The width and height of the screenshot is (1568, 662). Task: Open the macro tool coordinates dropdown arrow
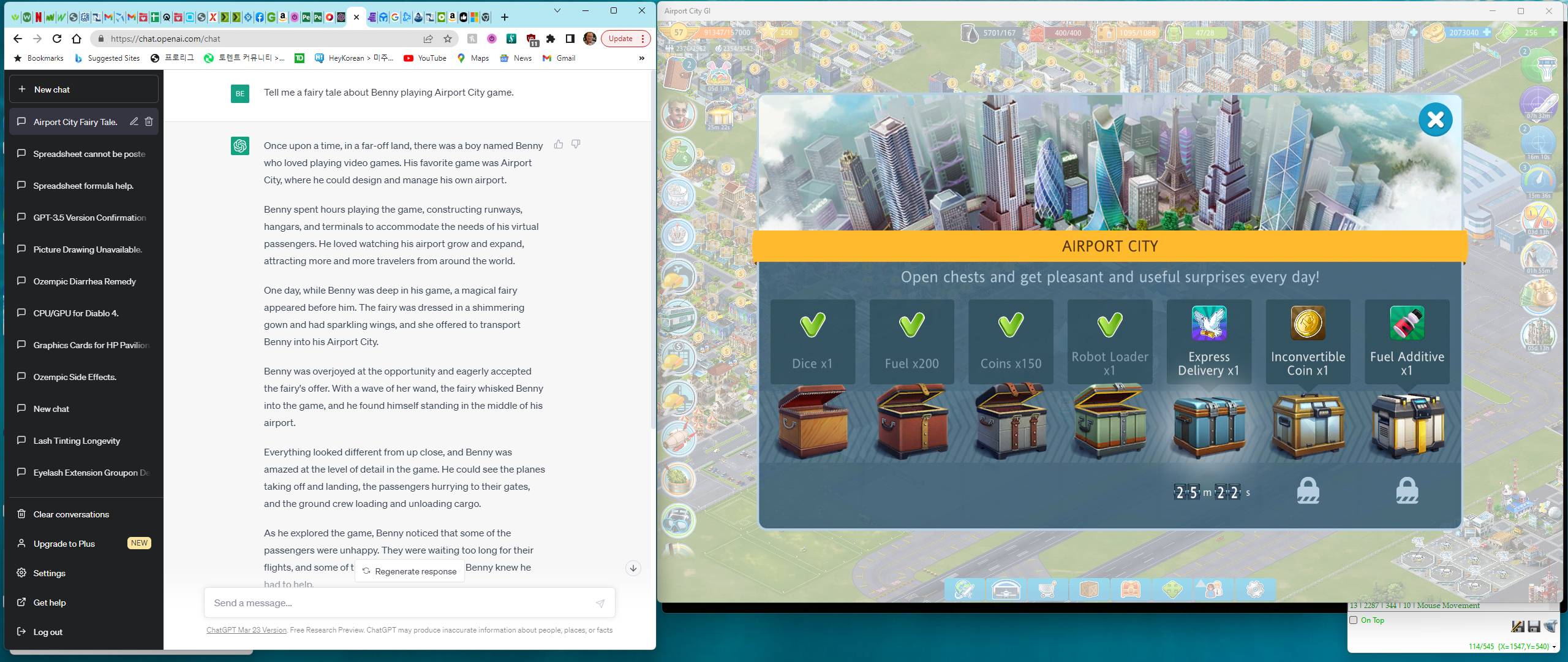[x=1554, y=647]
